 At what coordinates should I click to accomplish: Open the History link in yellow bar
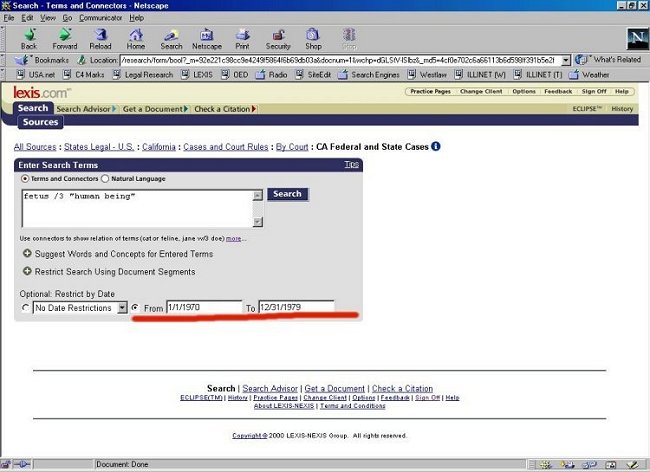click(622, 109)
